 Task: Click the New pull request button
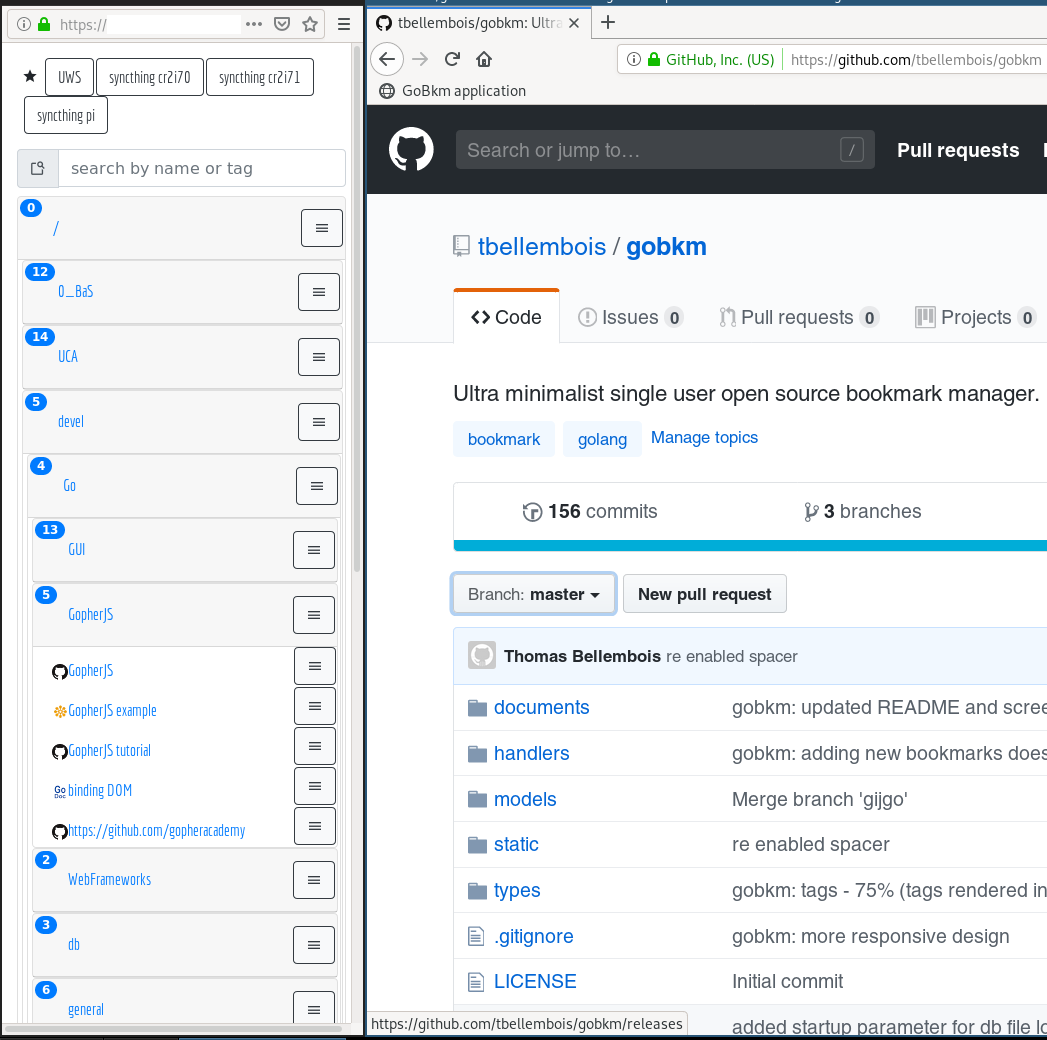tap(704, 593)
